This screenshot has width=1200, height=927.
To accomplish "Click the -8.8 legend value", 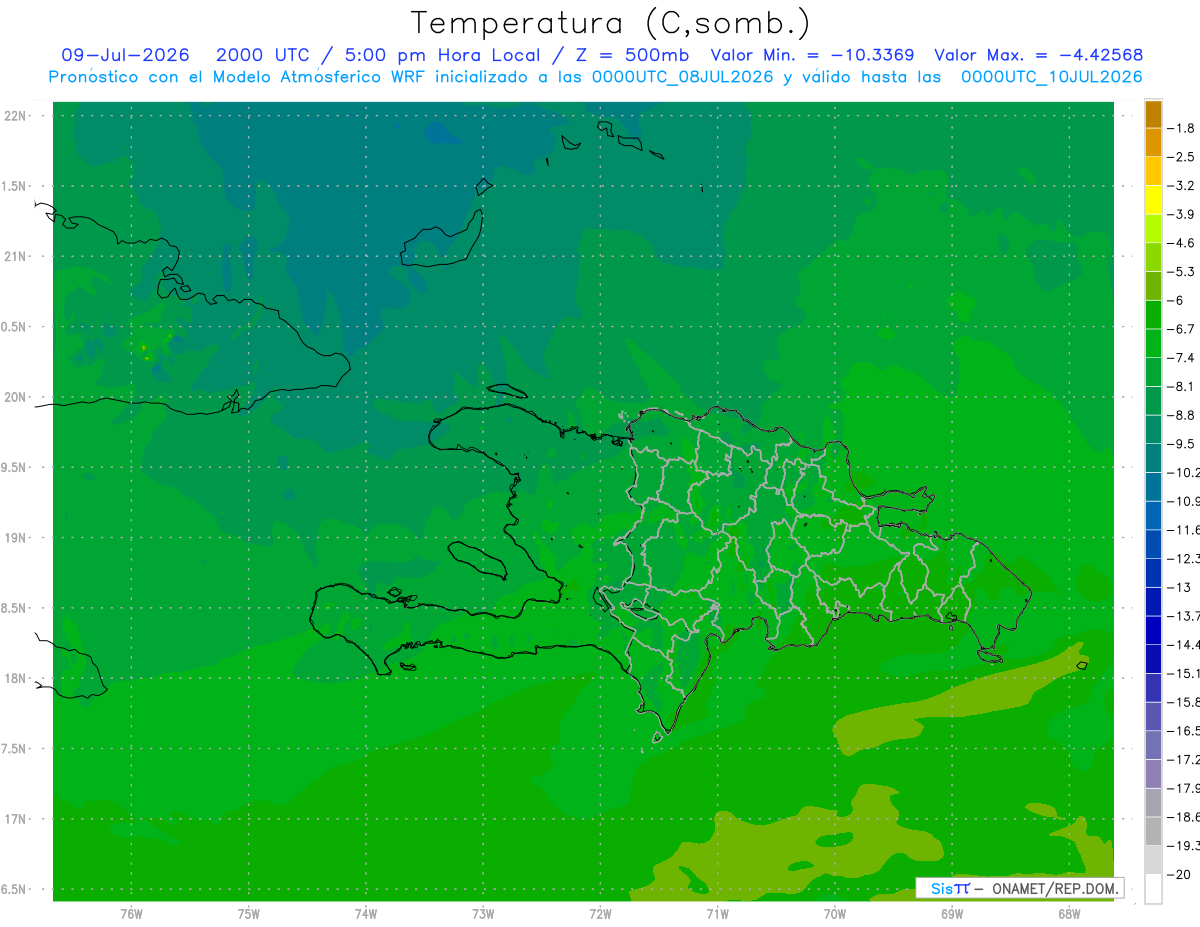I will [x=1181, y=415].
